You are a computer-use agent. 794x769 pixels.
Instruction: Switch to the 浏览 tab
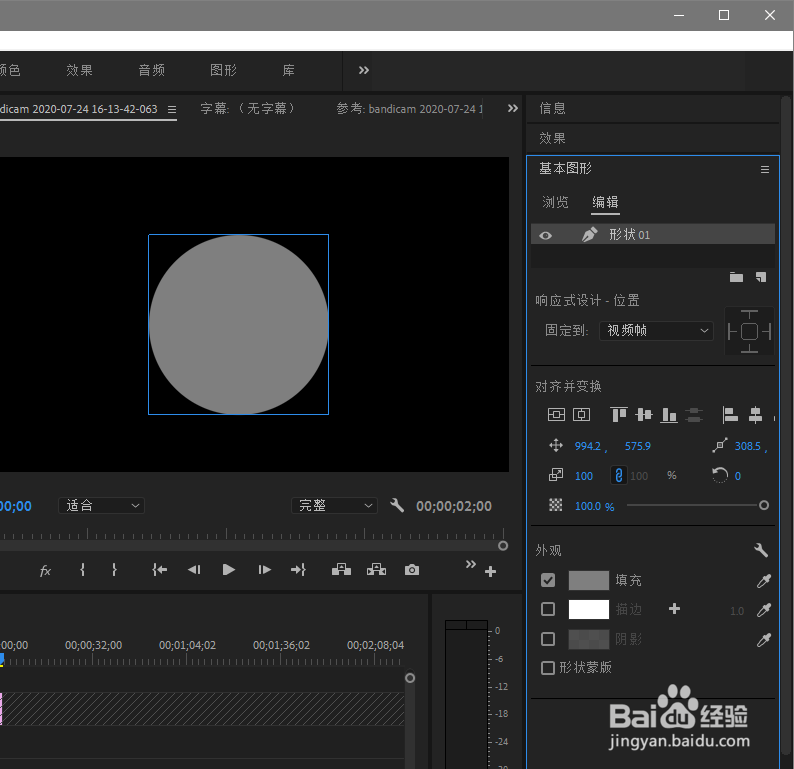[555, 203]
